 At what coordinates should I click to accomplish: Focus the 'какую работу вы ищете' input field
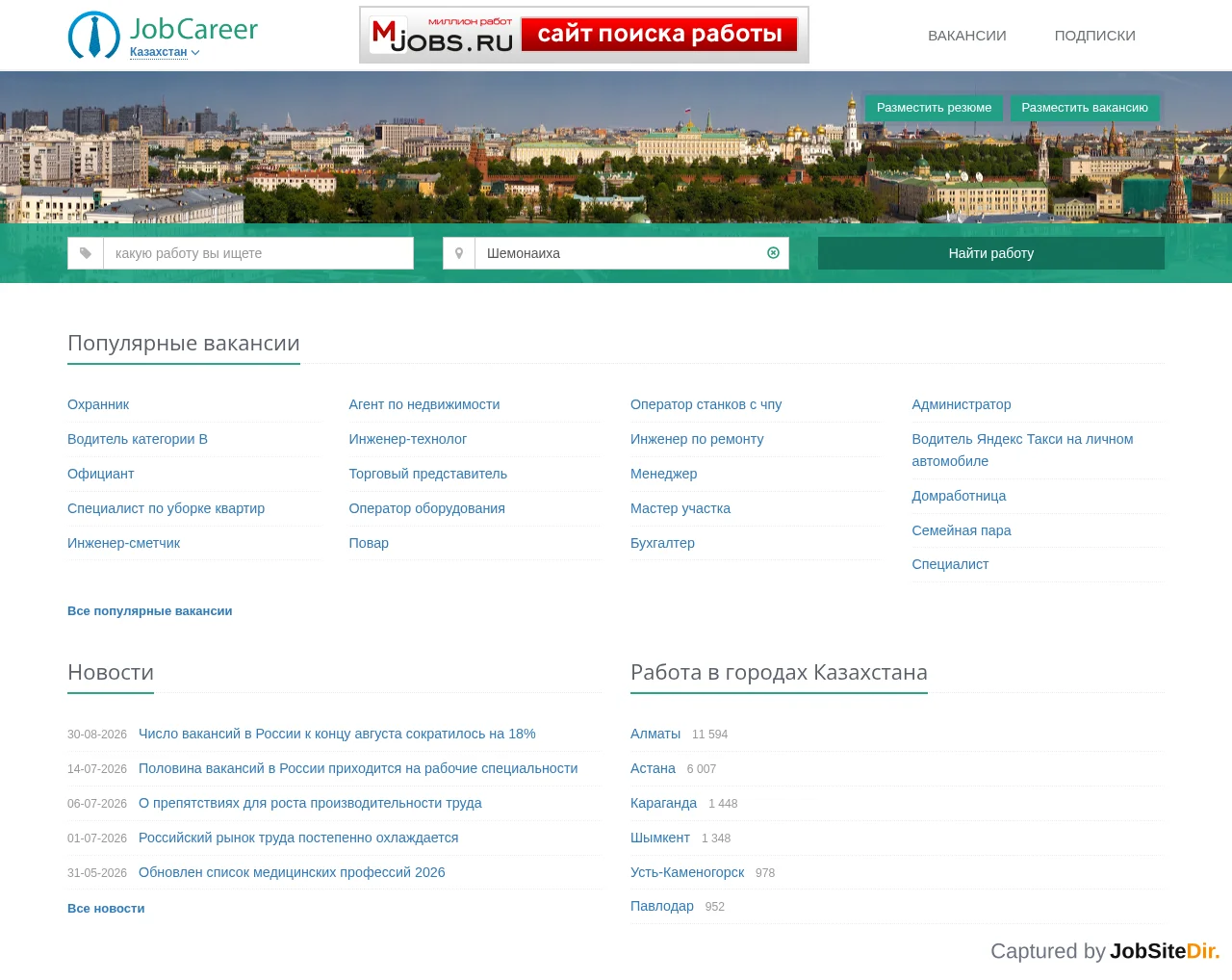(x=258, y=253)
